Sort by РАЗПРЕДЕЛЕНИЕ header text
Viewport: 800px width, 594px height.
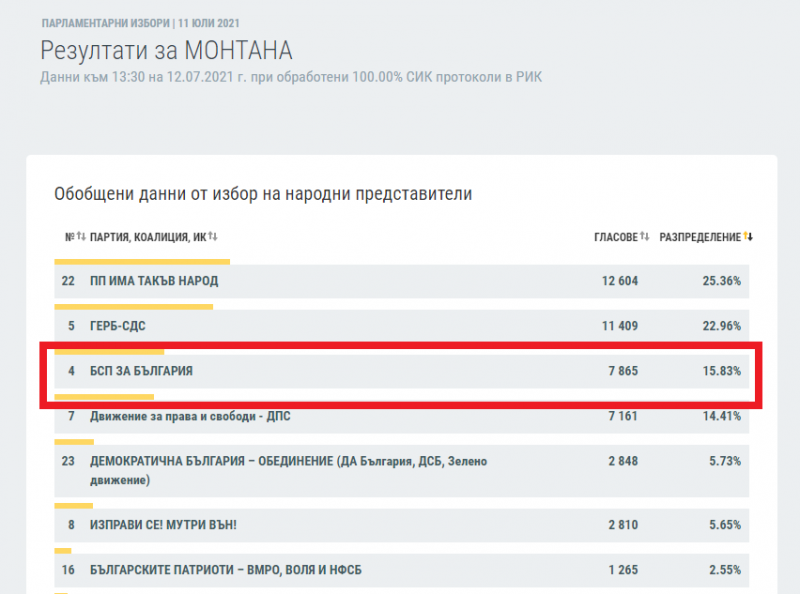pyautogui.click(x=700, y=237)
